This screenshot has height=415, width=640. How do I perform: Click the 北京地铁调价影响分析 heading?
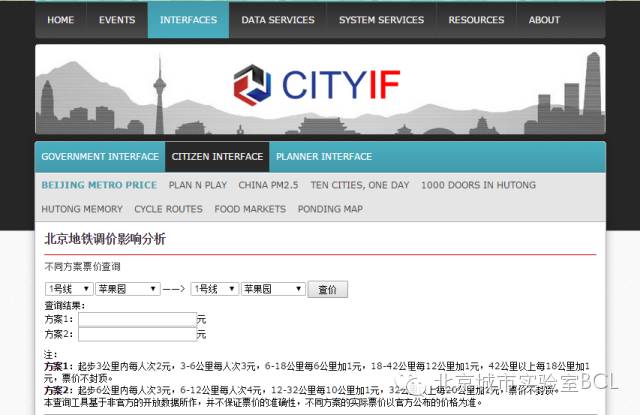click(105, 239)
